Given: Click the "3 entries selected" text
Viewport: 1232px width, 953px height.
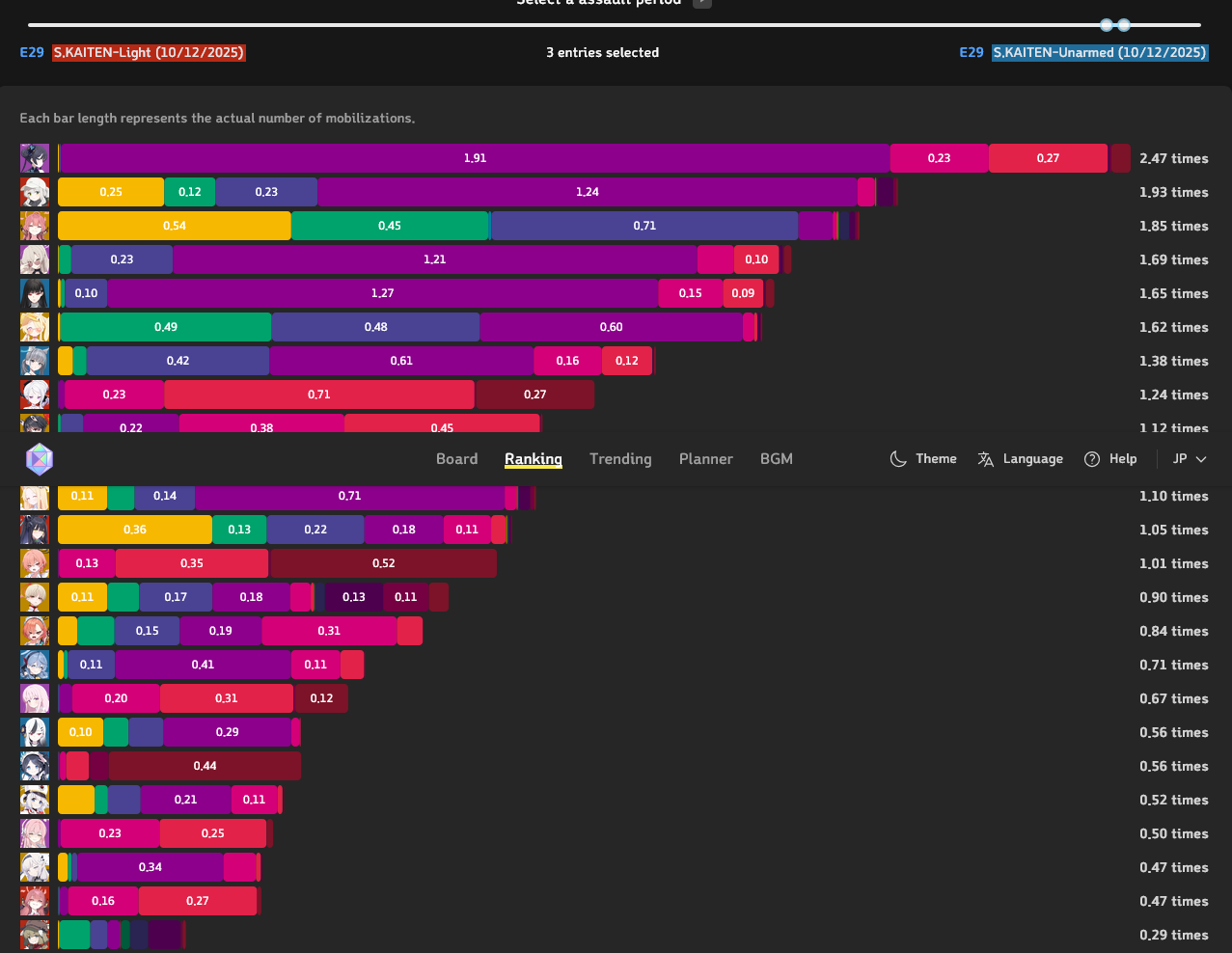Looking at the screenshot, I should [x=602, y=52].
